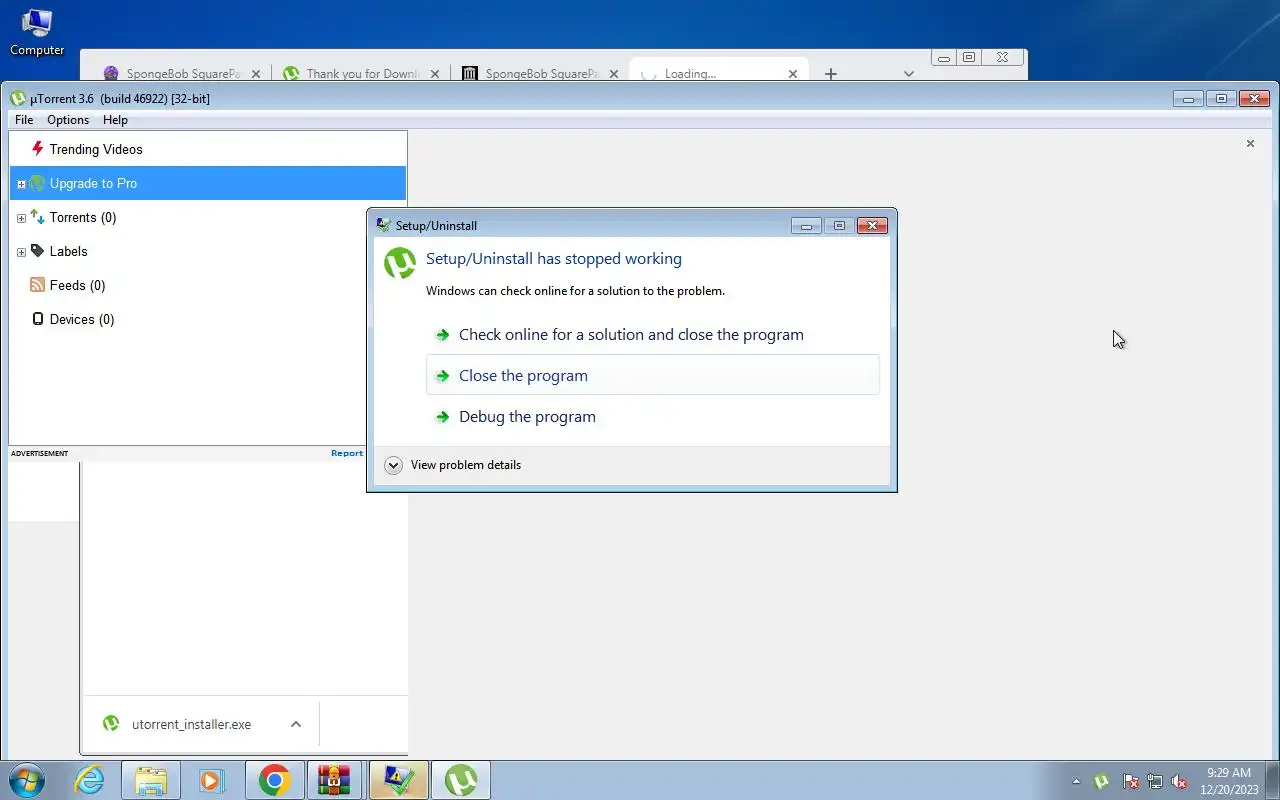This screenshot has width=1280, height=800.
Task: Choose Check online for a solution
Action: (x=652, y=334)
